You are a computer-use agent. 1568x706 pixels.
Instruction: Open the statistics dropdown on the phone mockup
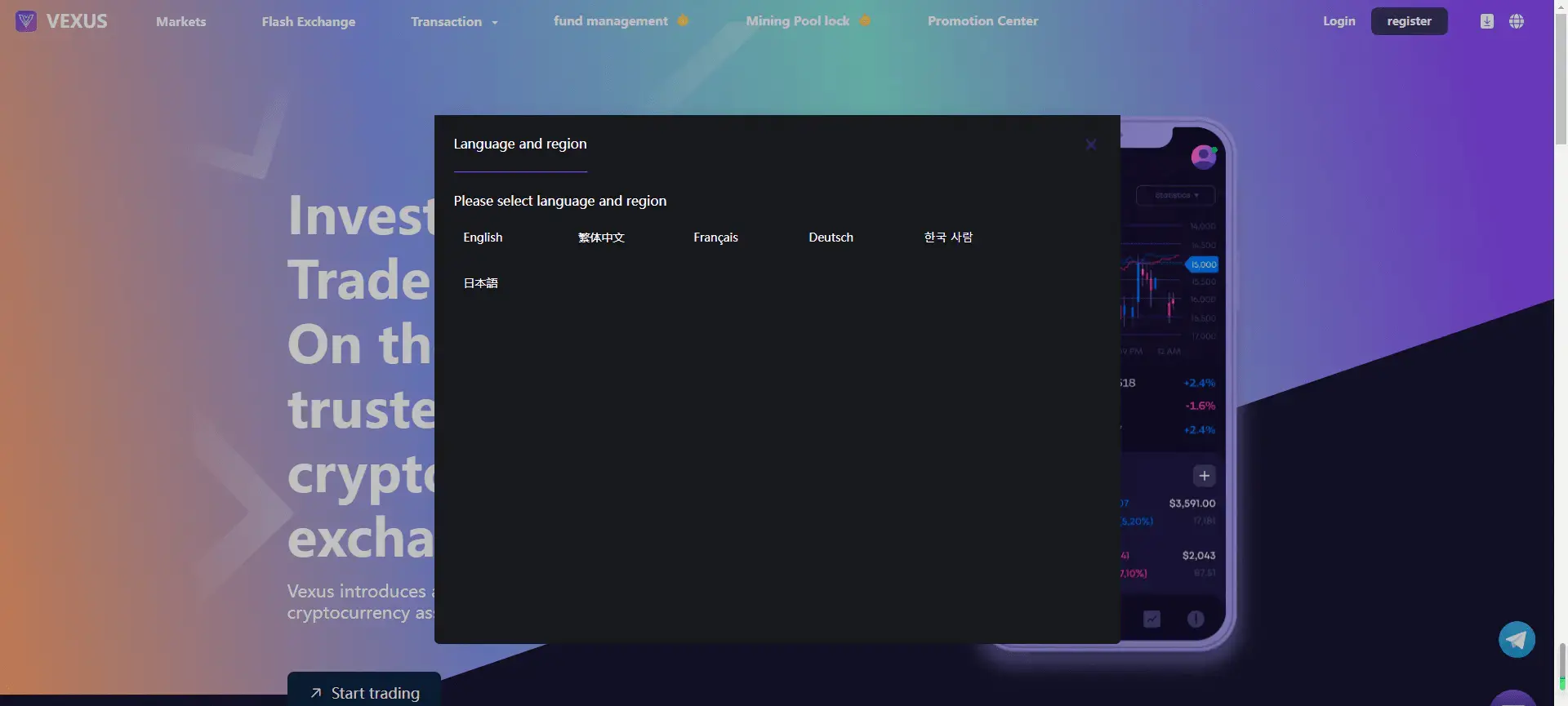tap(1175, 196)
